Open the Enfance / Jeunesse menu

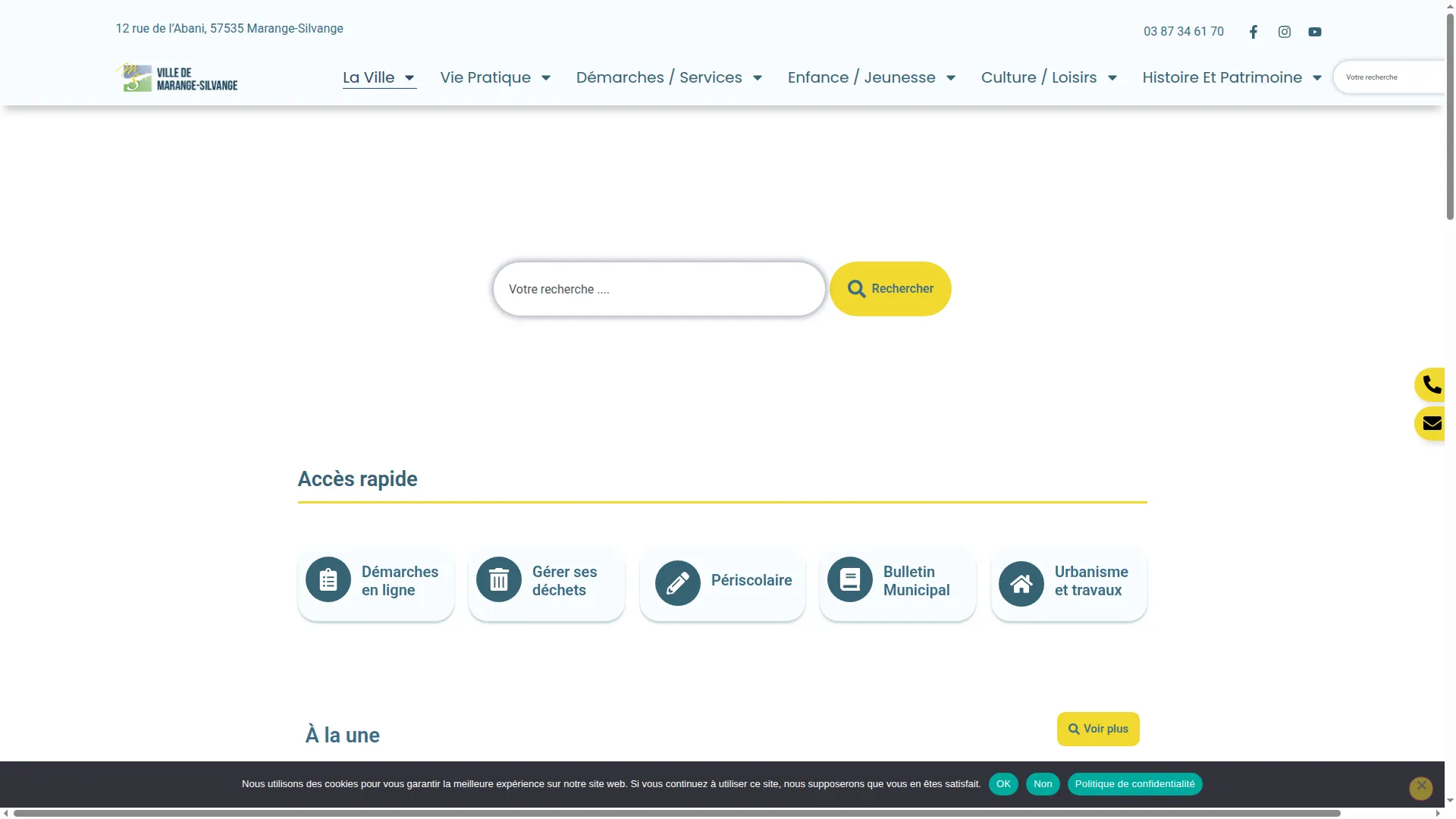[861, 77]
